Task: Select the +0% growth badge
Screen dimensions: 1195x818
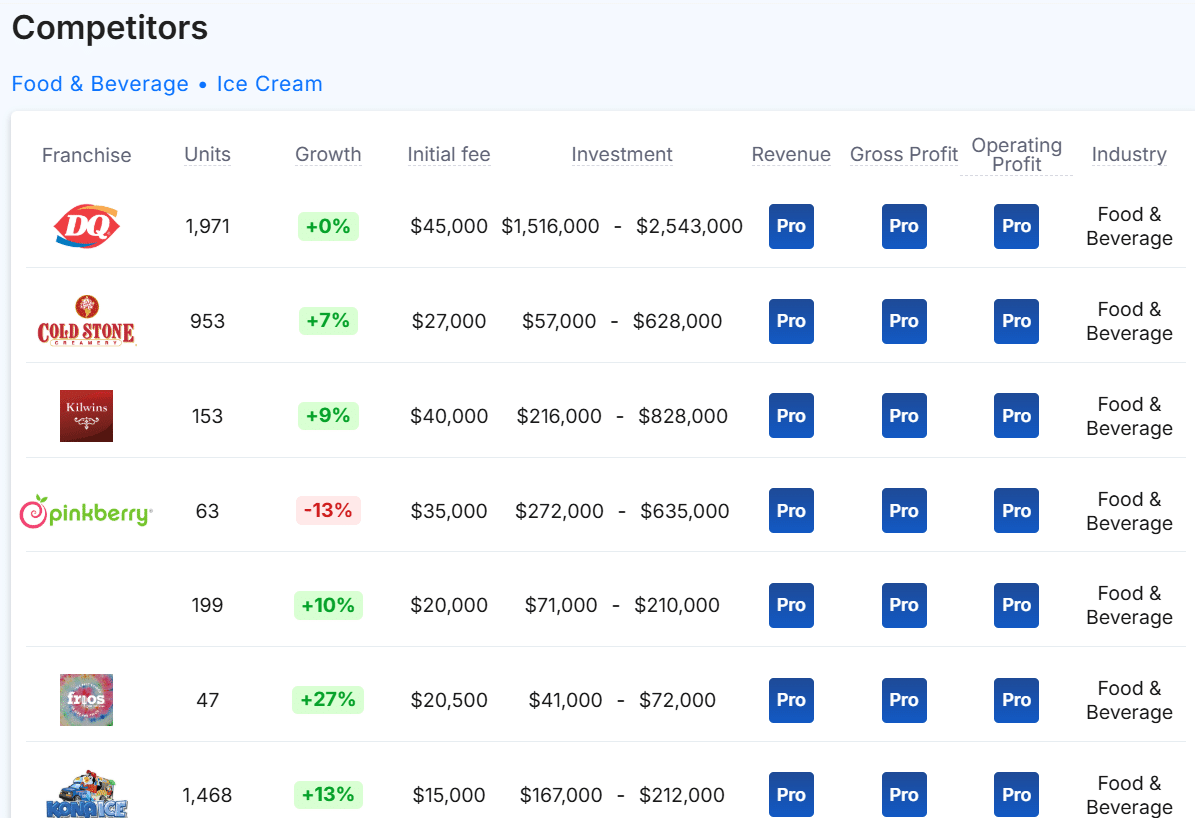Action: pyautogui.click(x=328, y=226)
